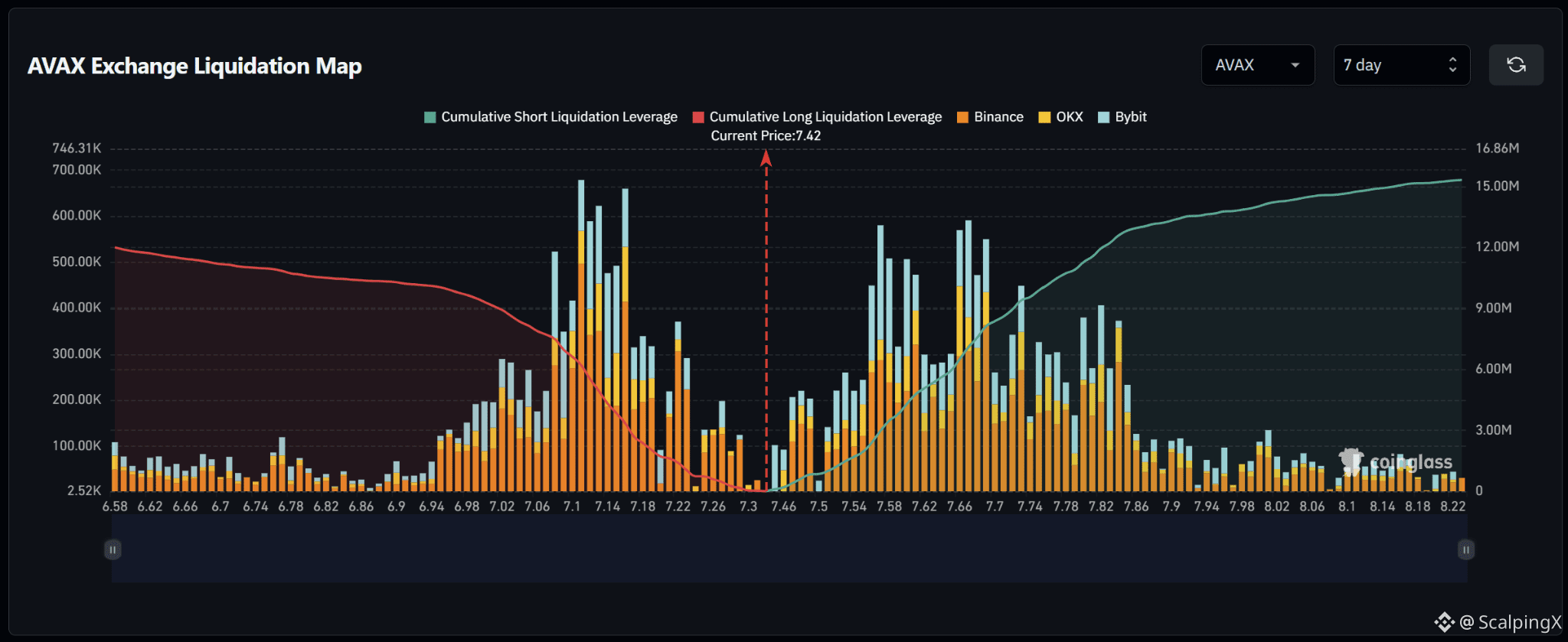Click the 500.00K left axis label

pyautogui.click(x=77, y=262)
